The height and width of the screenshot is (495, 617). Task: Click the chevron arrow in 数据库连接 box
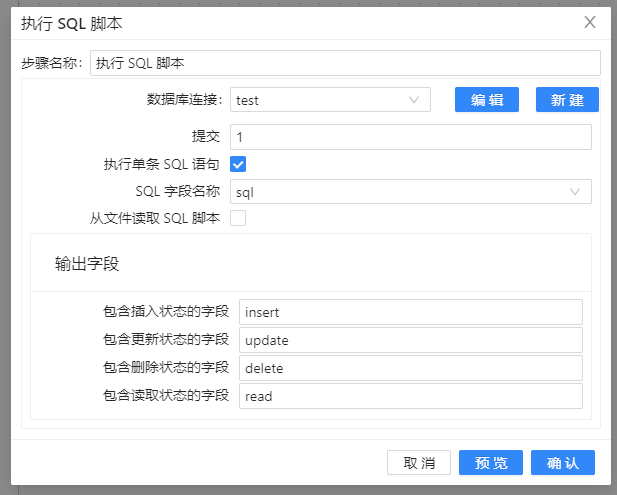pos(414,100)
